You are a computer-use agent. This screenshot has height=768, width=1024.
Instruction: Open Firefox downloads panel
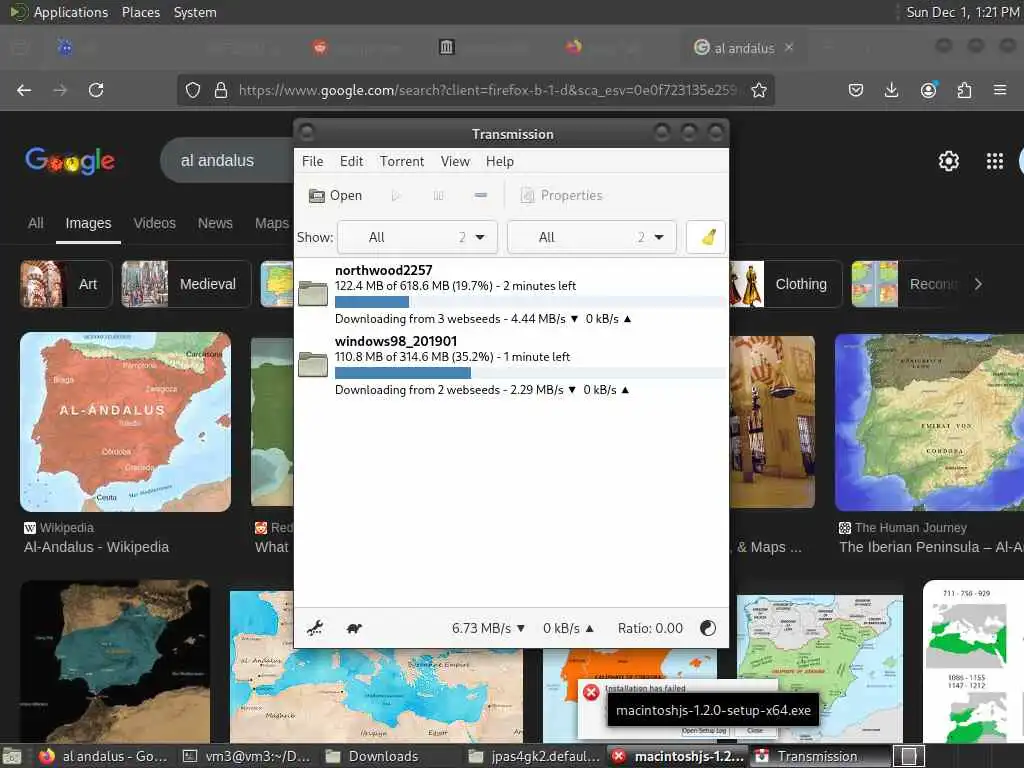(891, 90)
